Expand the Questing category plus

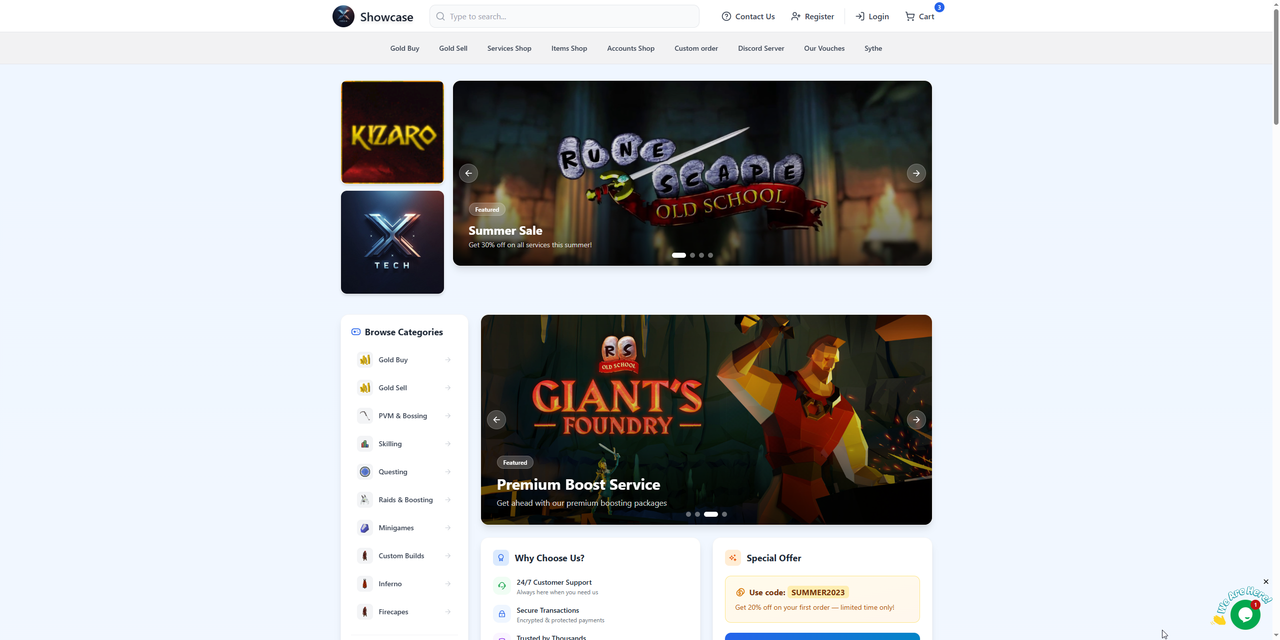pos(449,472)
